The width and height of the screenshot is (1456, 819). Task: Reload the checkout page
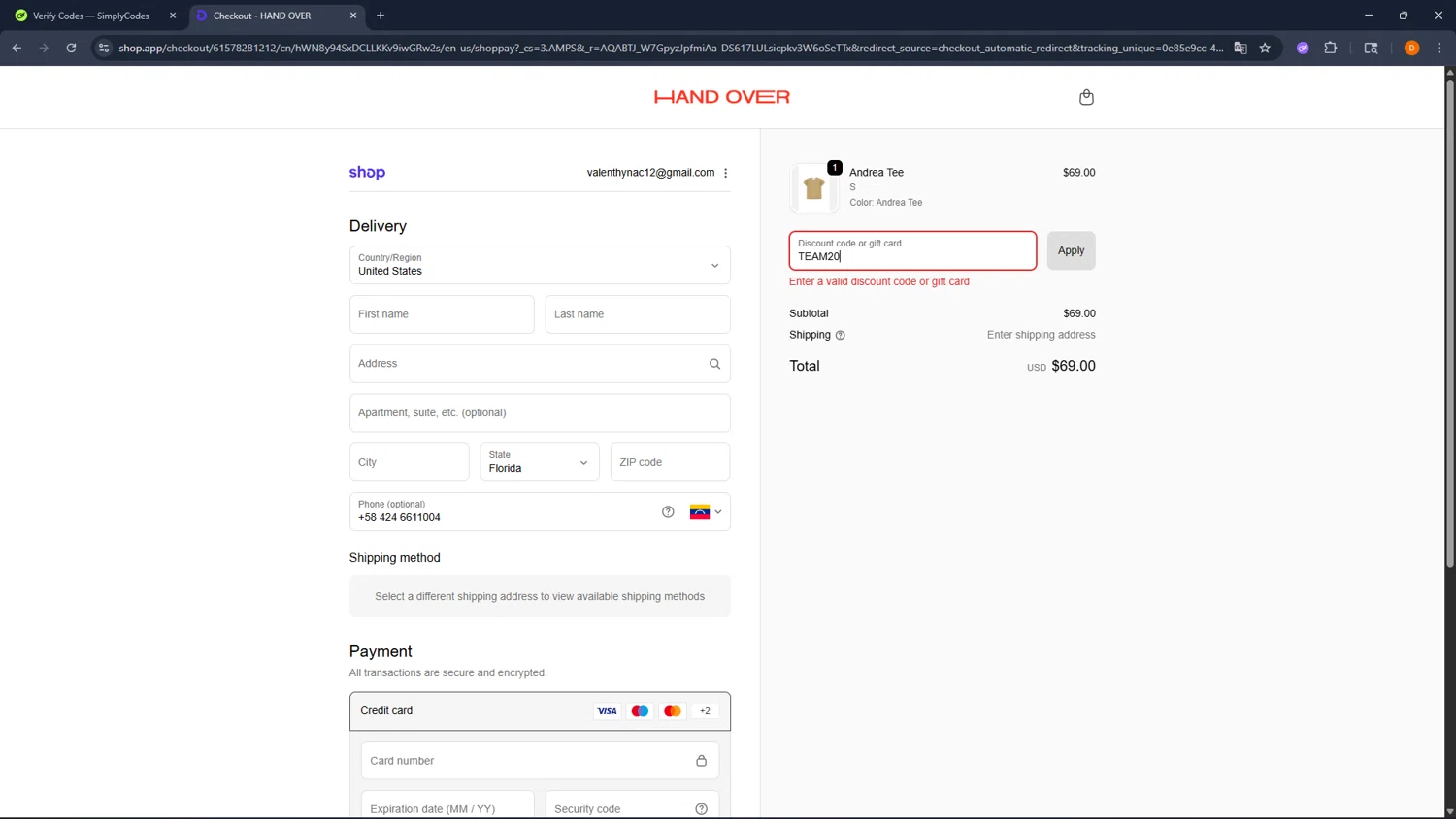(71, 48)
